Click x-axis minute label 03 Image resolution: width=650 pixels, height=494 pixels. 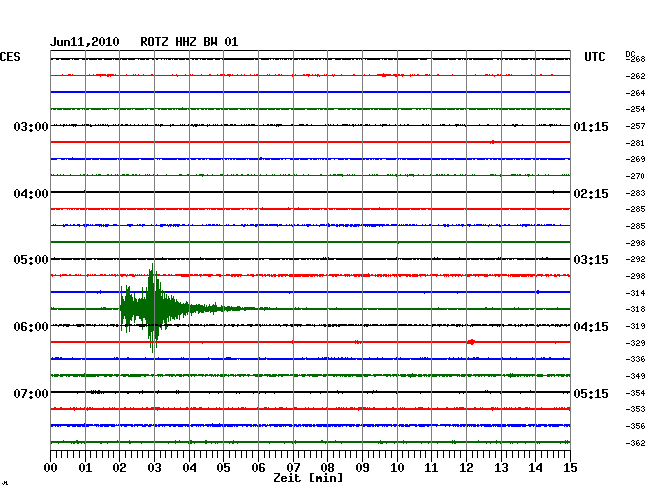click(154, 468)
